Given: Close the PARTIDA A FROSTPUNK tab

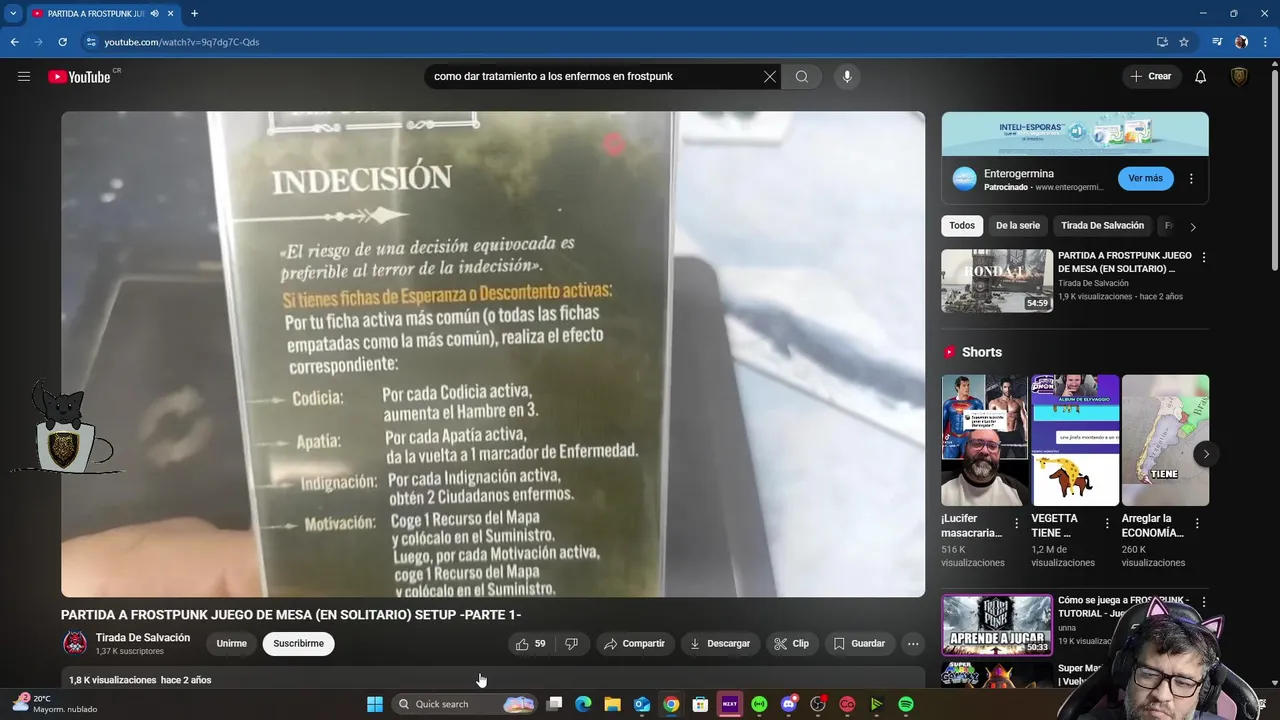Looking at the screenshot, I should (x=170, y=14).
